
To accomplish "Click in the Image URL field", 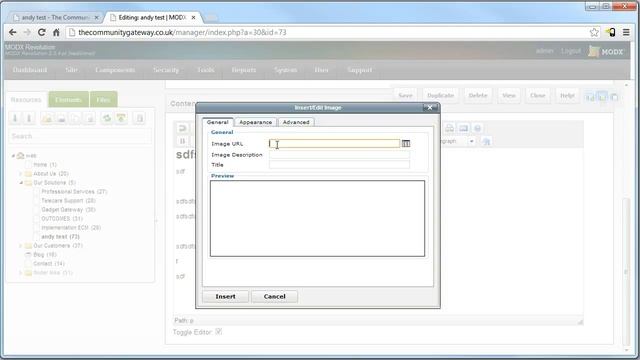I will [x=334, y=144].
